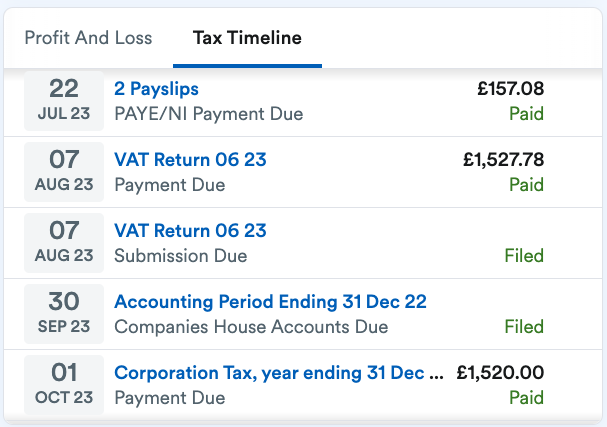
Task: Click the 07 AUG 23 submission date badge
Action: [x=64, y=243]
